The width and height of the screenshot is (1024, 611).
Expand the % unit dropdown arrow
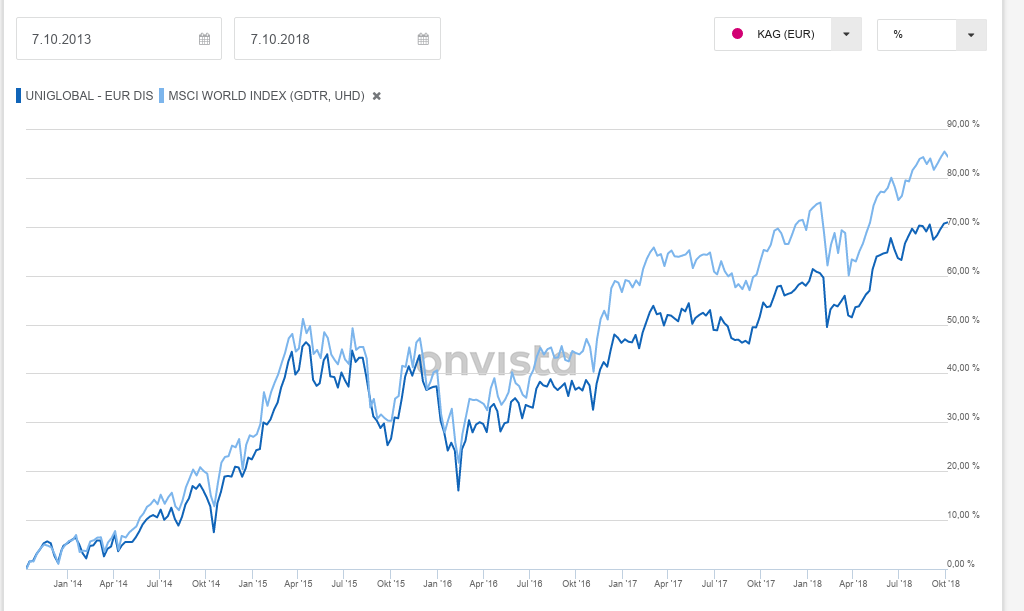pyautogui.click(x=971, y=34)
